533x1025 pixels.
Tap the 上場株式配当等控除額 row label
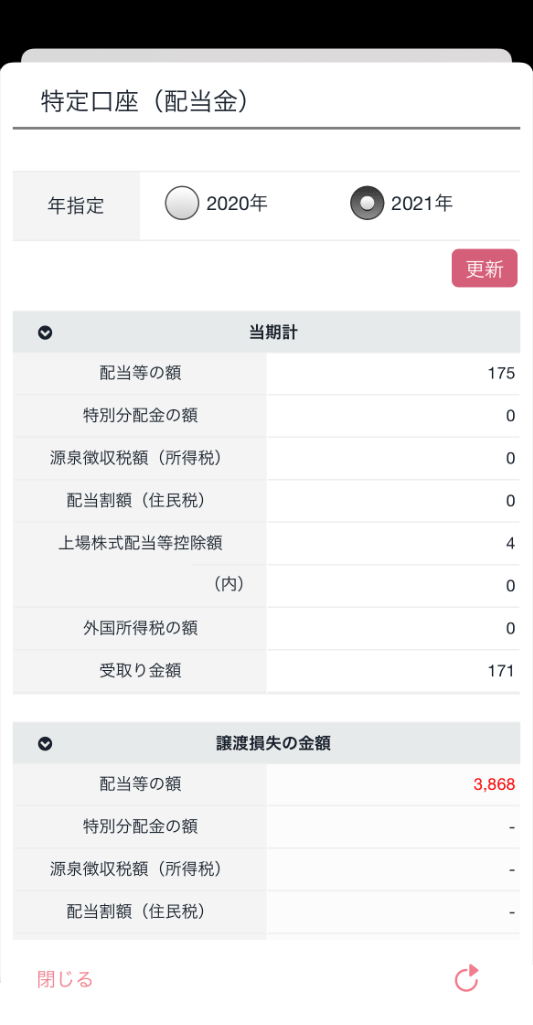(145, 543)
